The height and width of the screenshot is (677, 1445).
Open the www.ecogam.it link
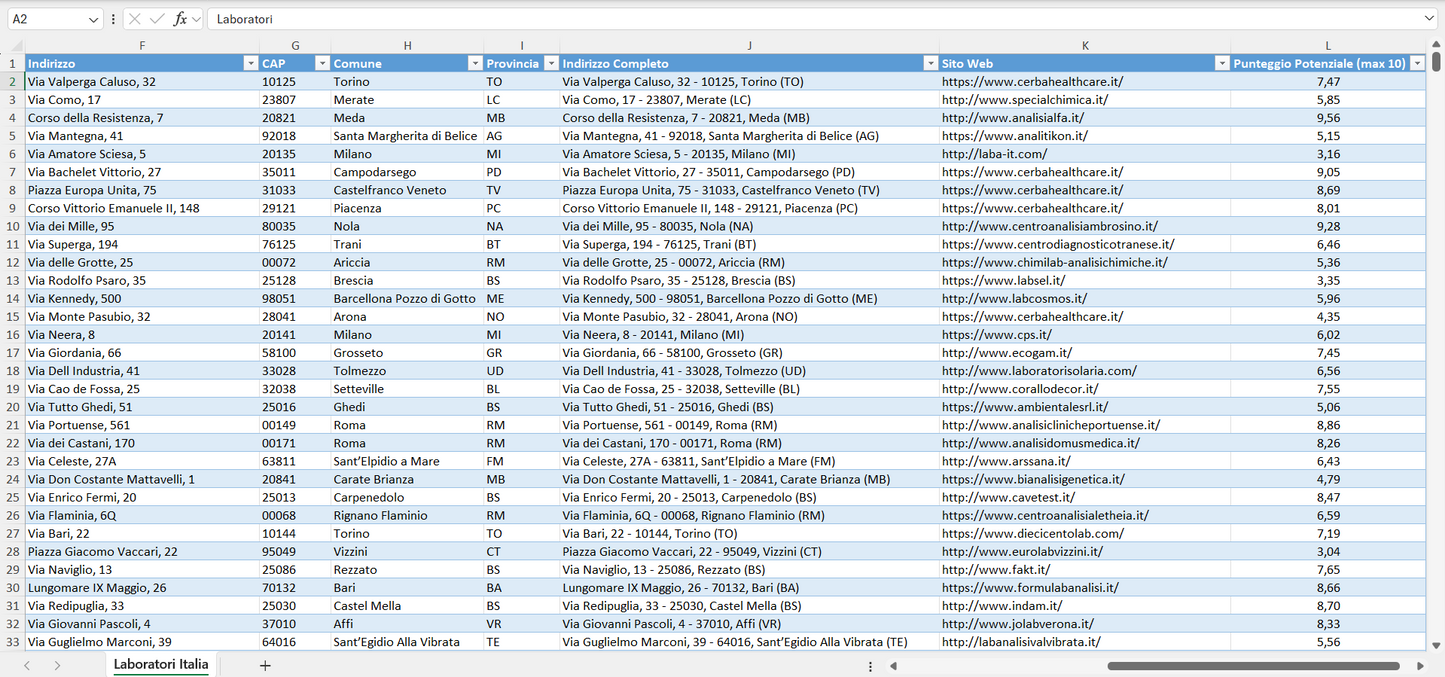pos(1006,352)
